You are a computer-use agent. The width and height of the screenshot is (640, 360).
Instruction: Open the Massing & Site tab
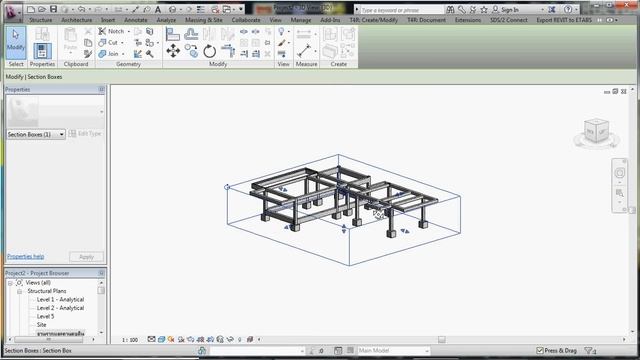click(x=204, y=20)
